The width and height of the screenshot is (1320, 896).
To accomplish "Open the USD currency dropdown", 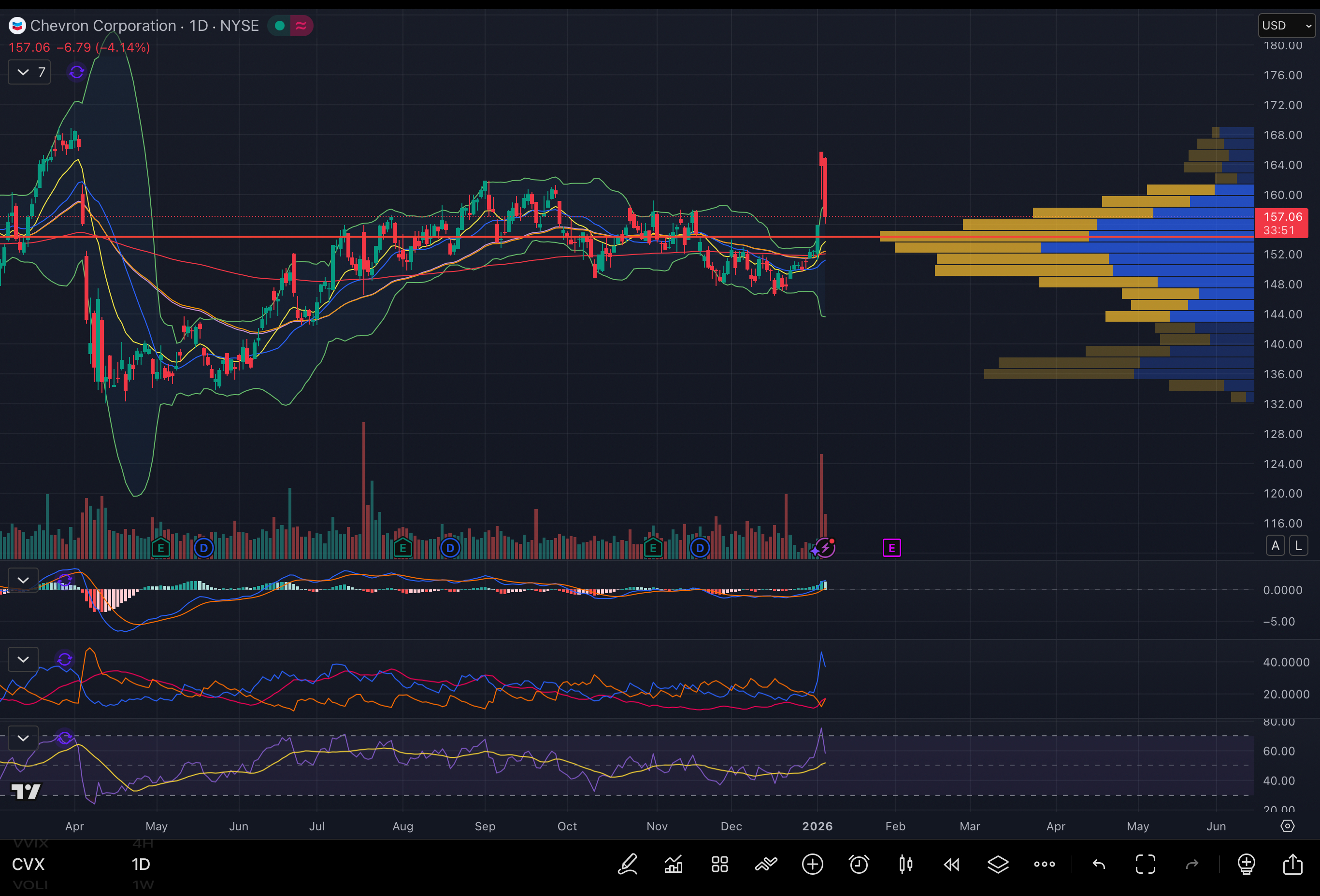I will tap(1287, 26).
